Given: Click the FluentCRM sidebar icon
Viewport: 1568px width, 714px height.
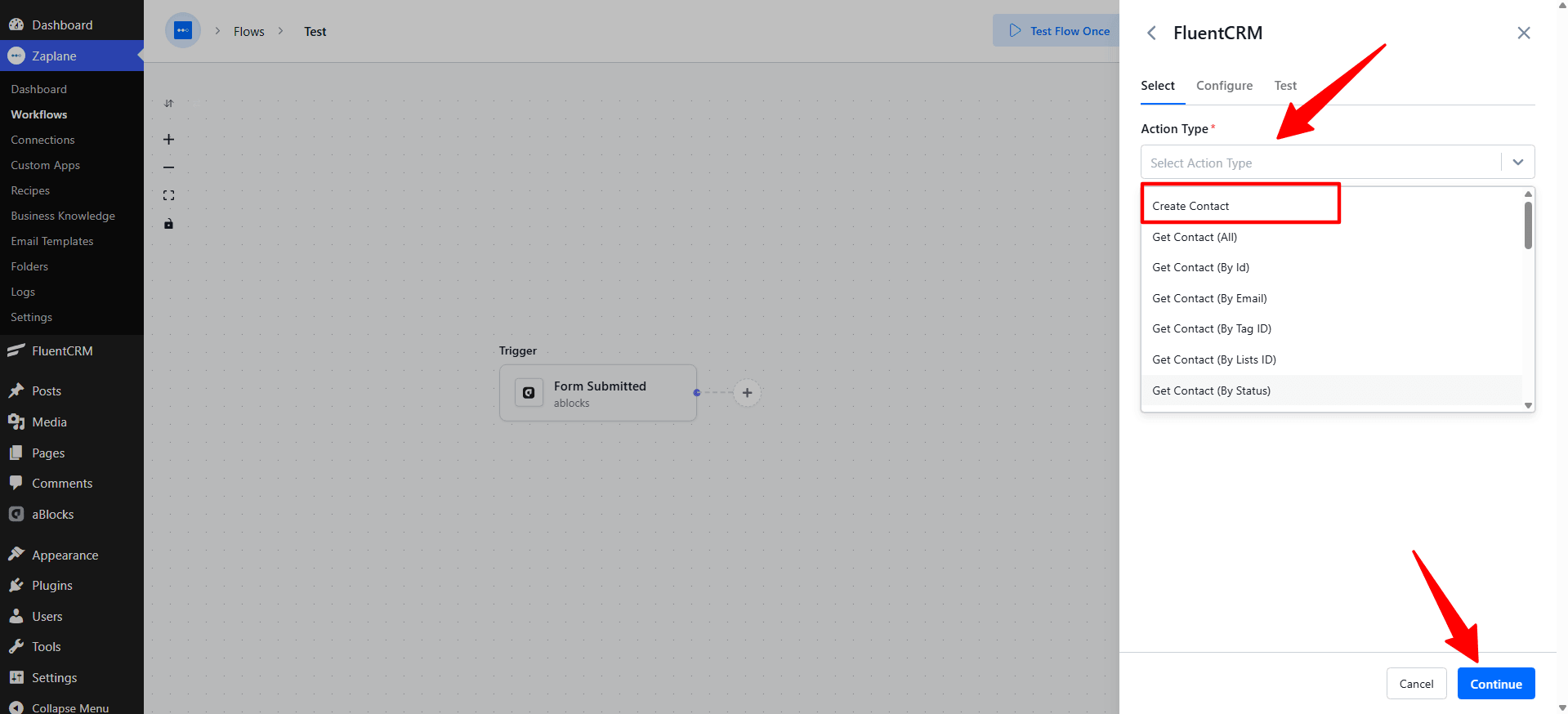Looking at the screenshot, I should 16,350.
